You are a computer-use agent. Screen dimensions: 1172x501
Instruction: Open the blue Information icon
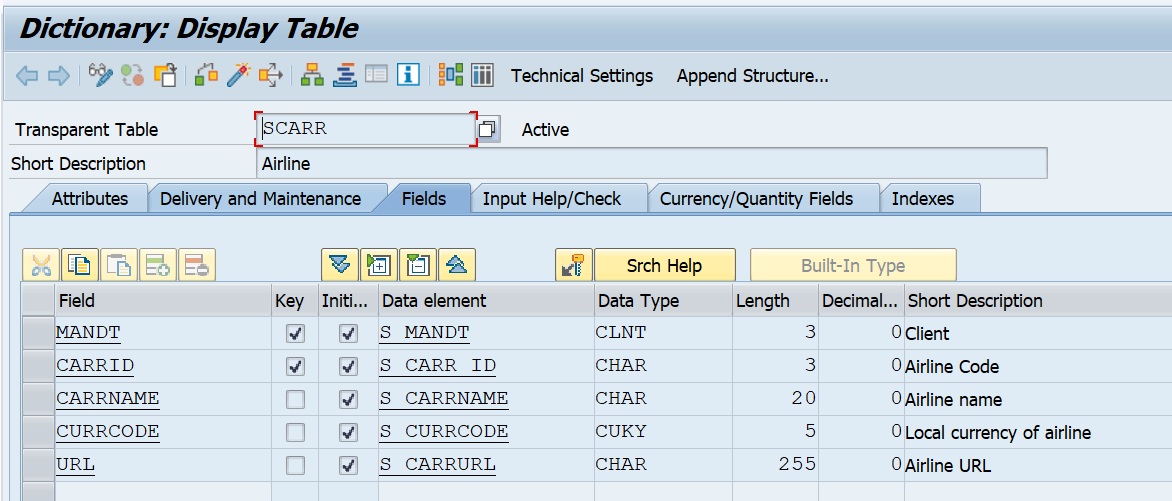click(x=408, y=75)
